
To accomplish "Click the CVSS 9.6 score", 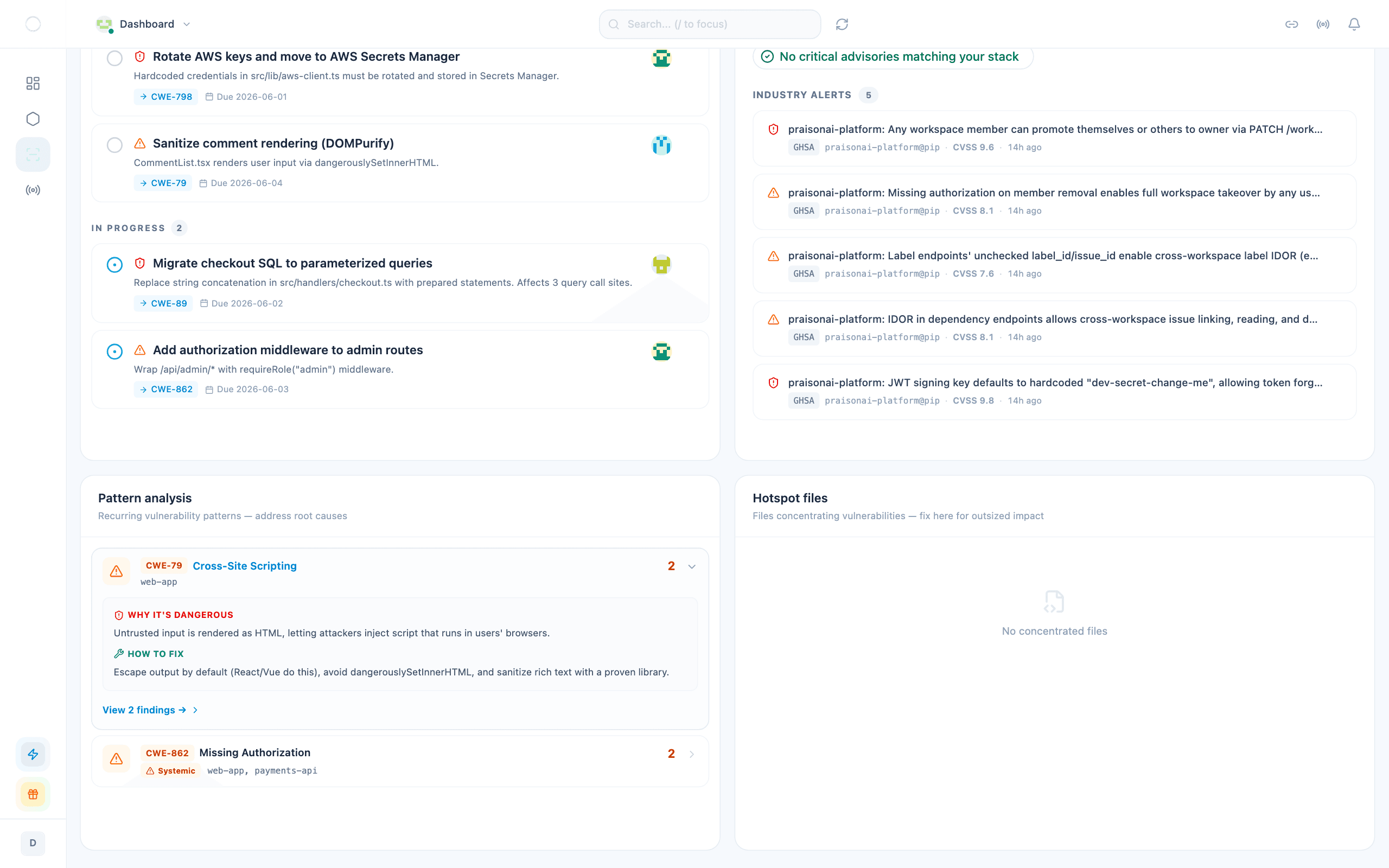I will [x=973, y=148].
